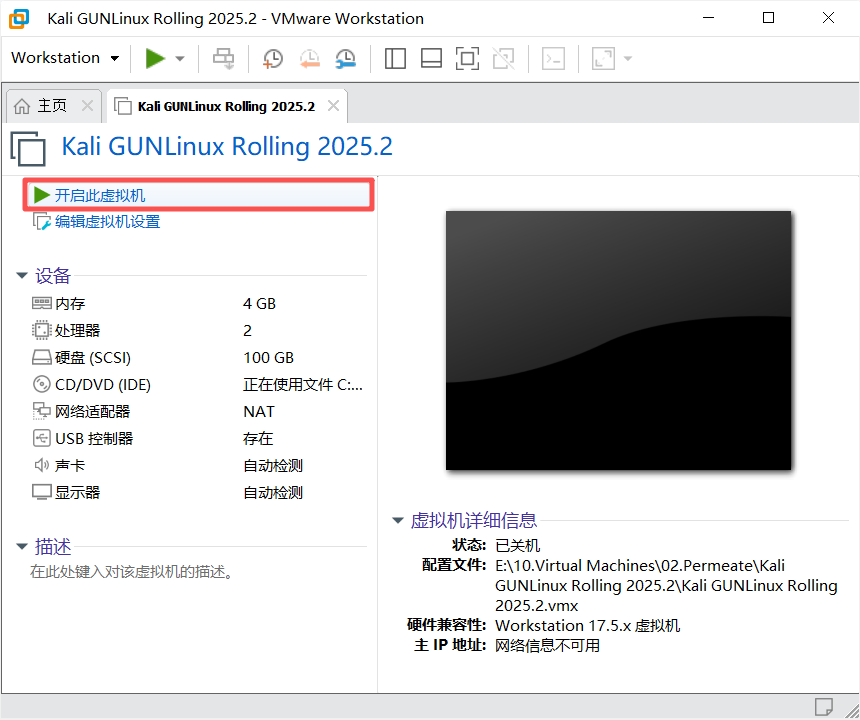
Task: Maximize the VMware Workstation window
Action: click(768, 18)
